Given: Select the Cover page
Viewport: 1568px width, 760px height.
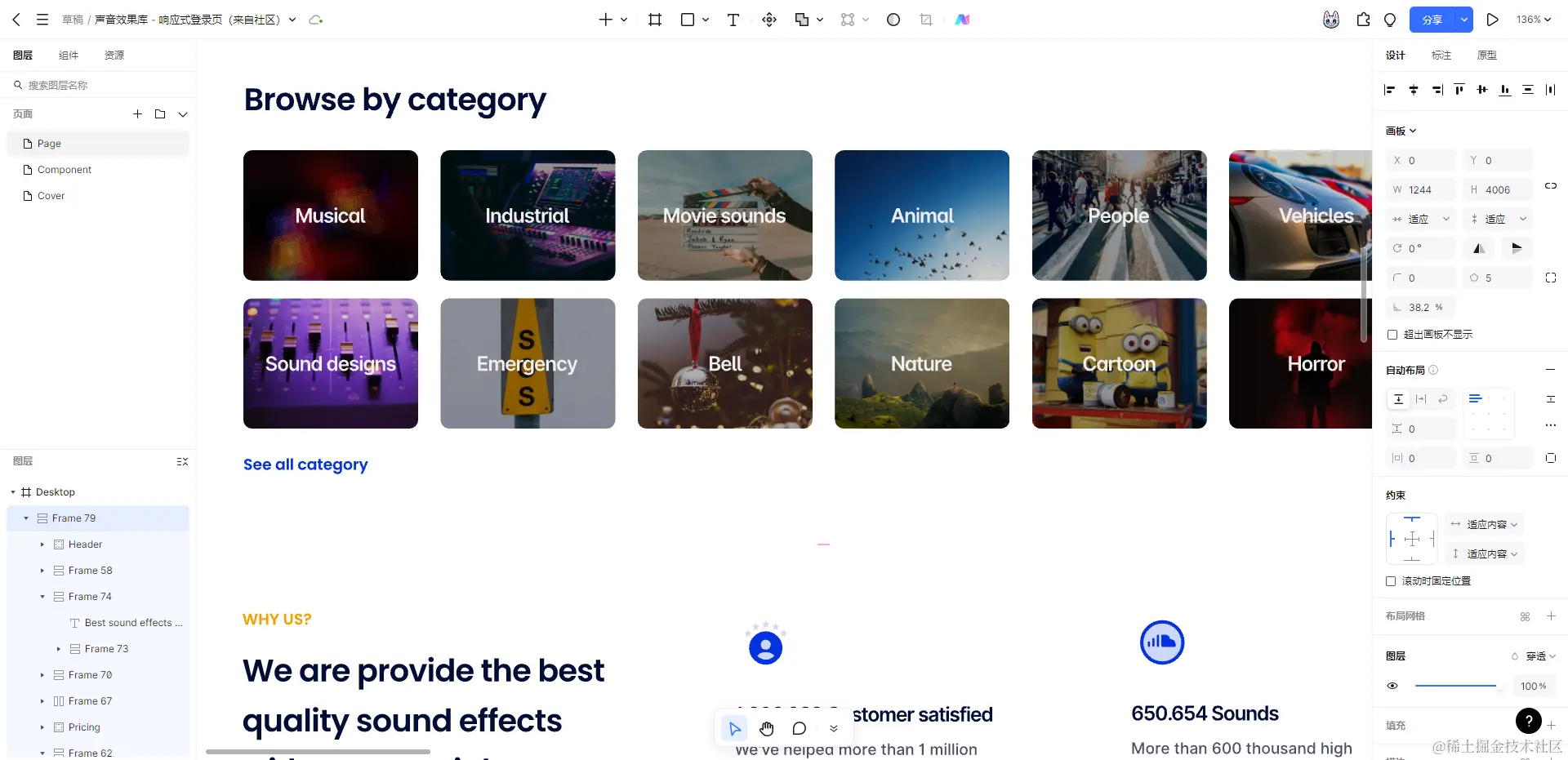Looking at the screenshot, I should (x=98, y=196).
